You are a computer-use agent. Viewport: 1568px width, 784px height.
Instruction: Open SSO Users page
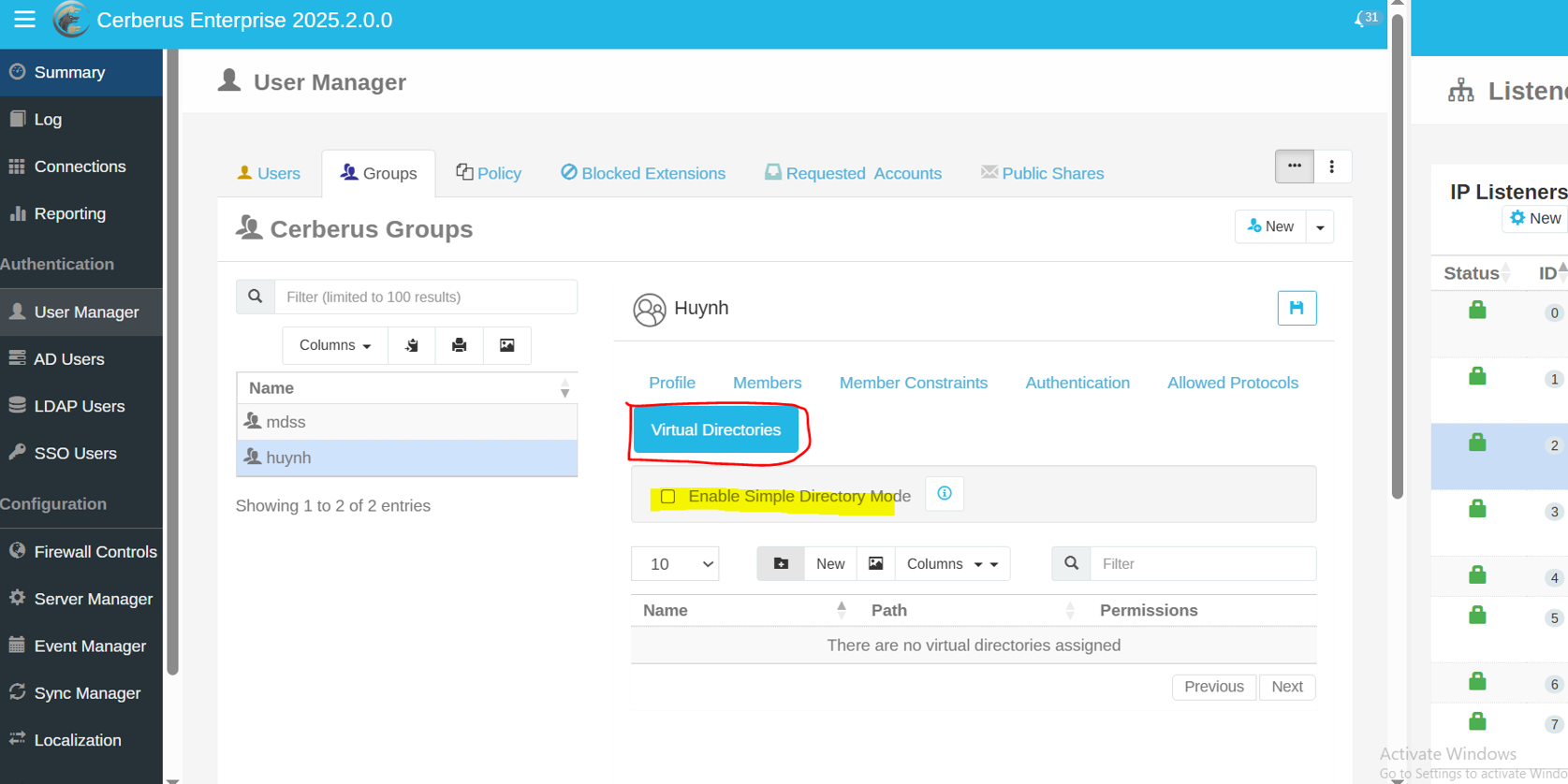[81, 453]
